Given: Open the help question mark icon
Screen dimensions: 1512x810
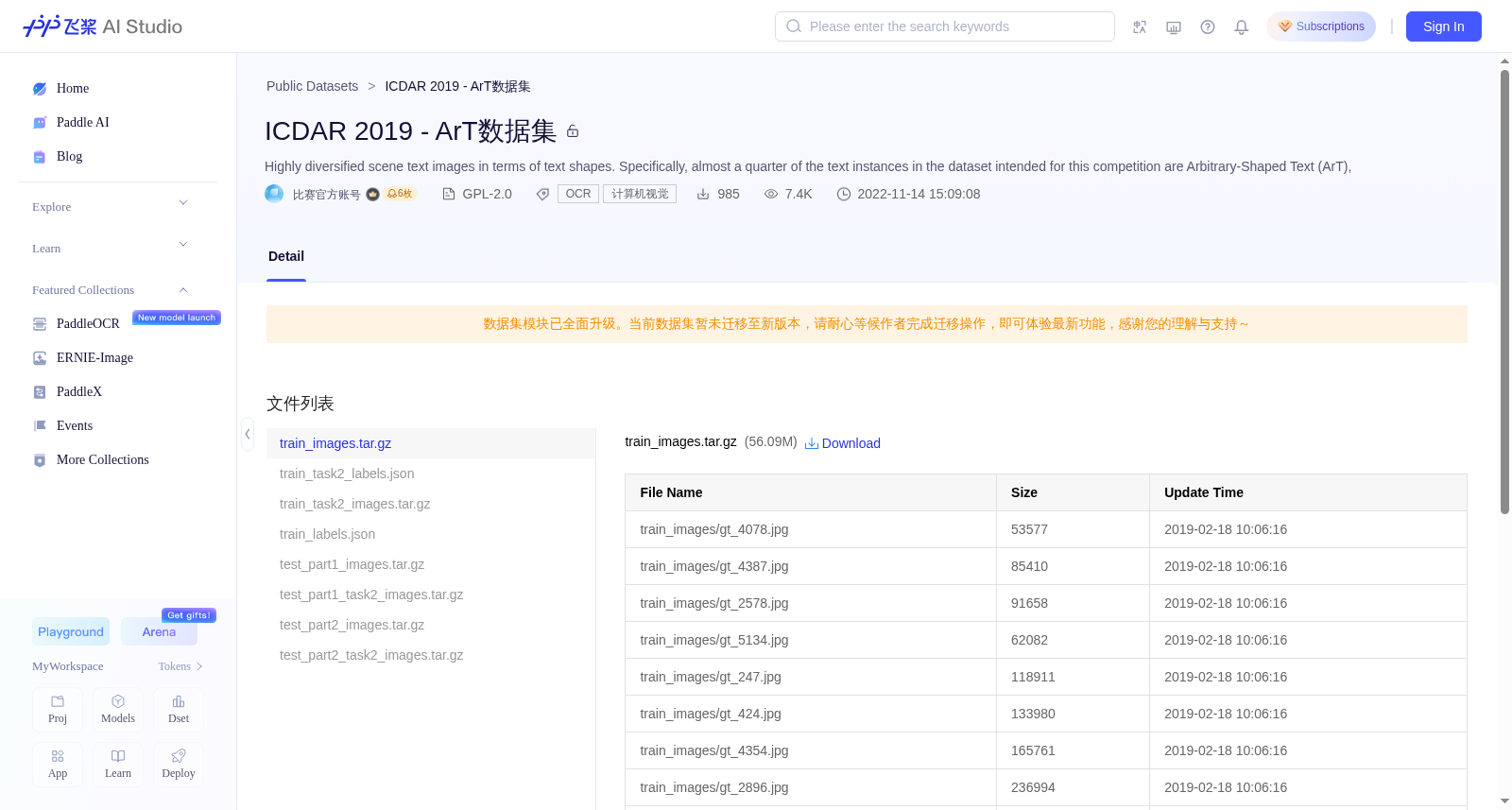Looking at the screenshot, I should (x=1208, y=26).
